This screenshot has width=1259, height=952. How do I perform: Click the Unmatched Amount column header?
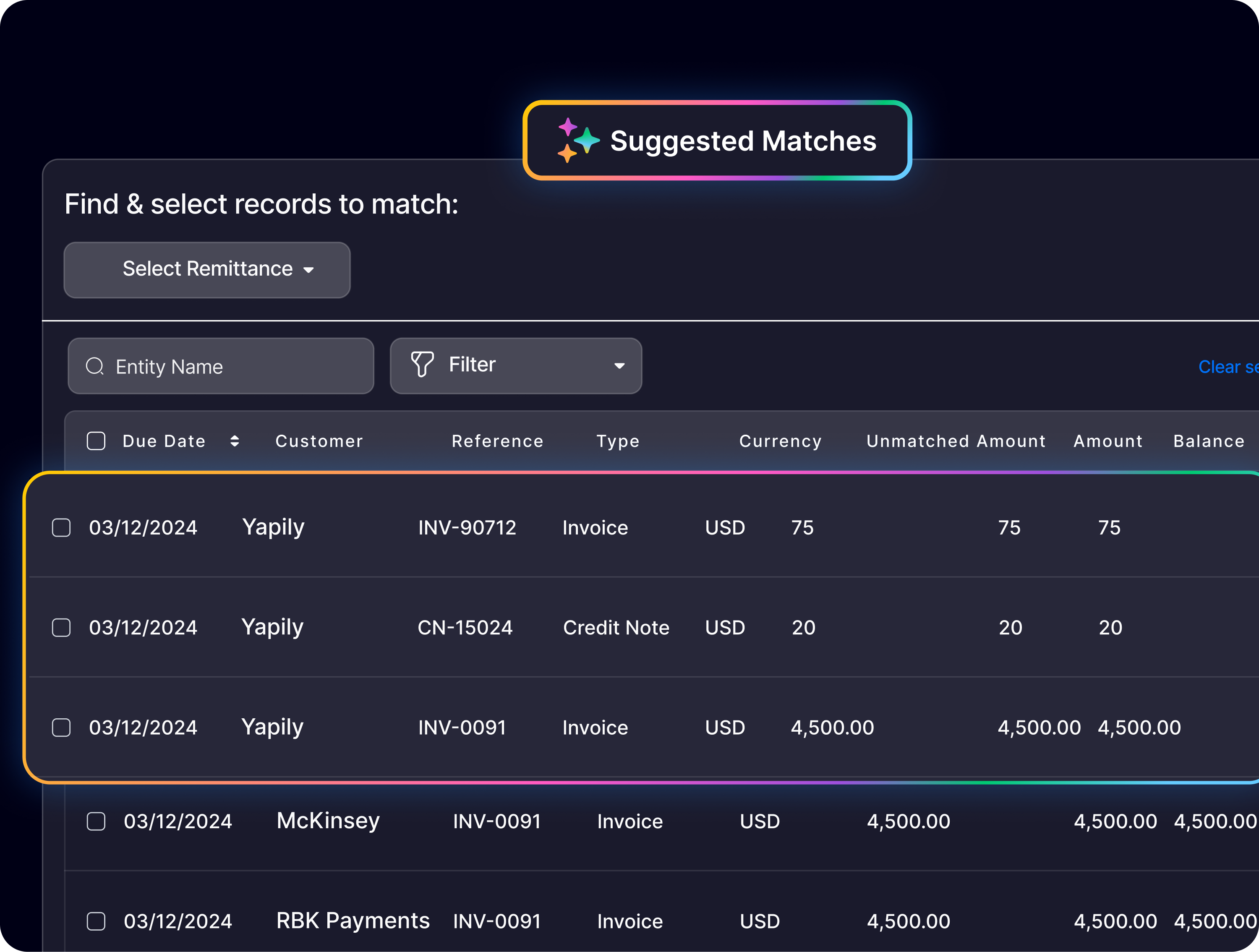tap(956, 441)
